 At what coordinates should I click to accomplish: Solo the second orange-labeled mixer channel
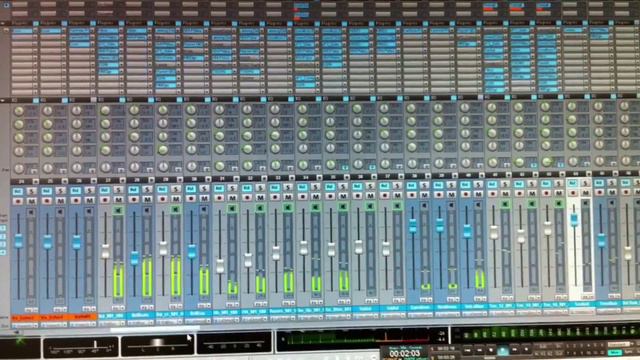(60, 191)
